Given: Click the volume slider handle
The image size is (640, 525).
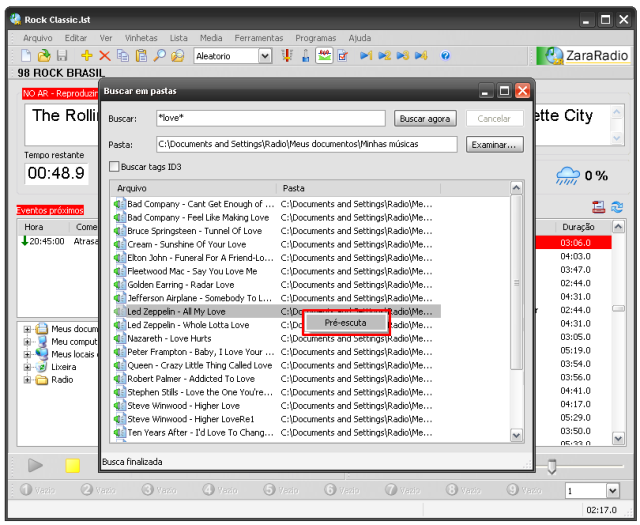Looking at the screenshot, I should [551, 466].
